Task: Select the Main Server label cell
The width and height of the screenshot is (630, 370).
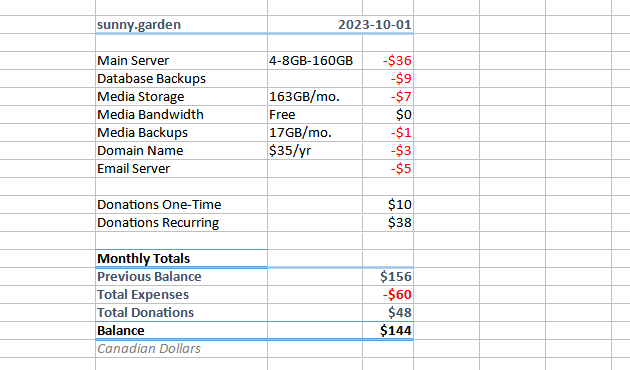Action: coord(182,61)
